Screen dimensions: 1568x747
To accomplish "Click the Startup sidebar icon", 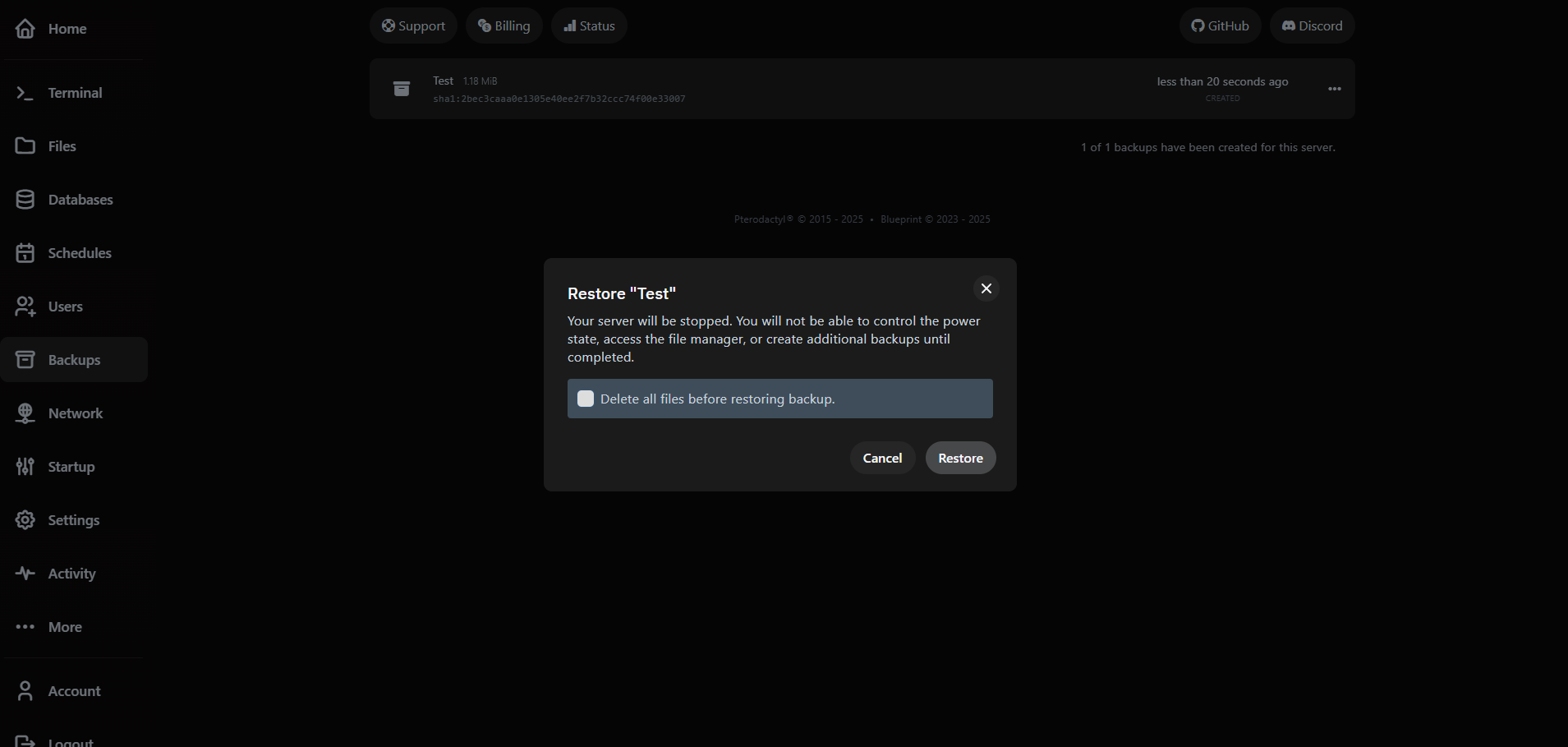I will pyautogui.click(x=25, y=466).
